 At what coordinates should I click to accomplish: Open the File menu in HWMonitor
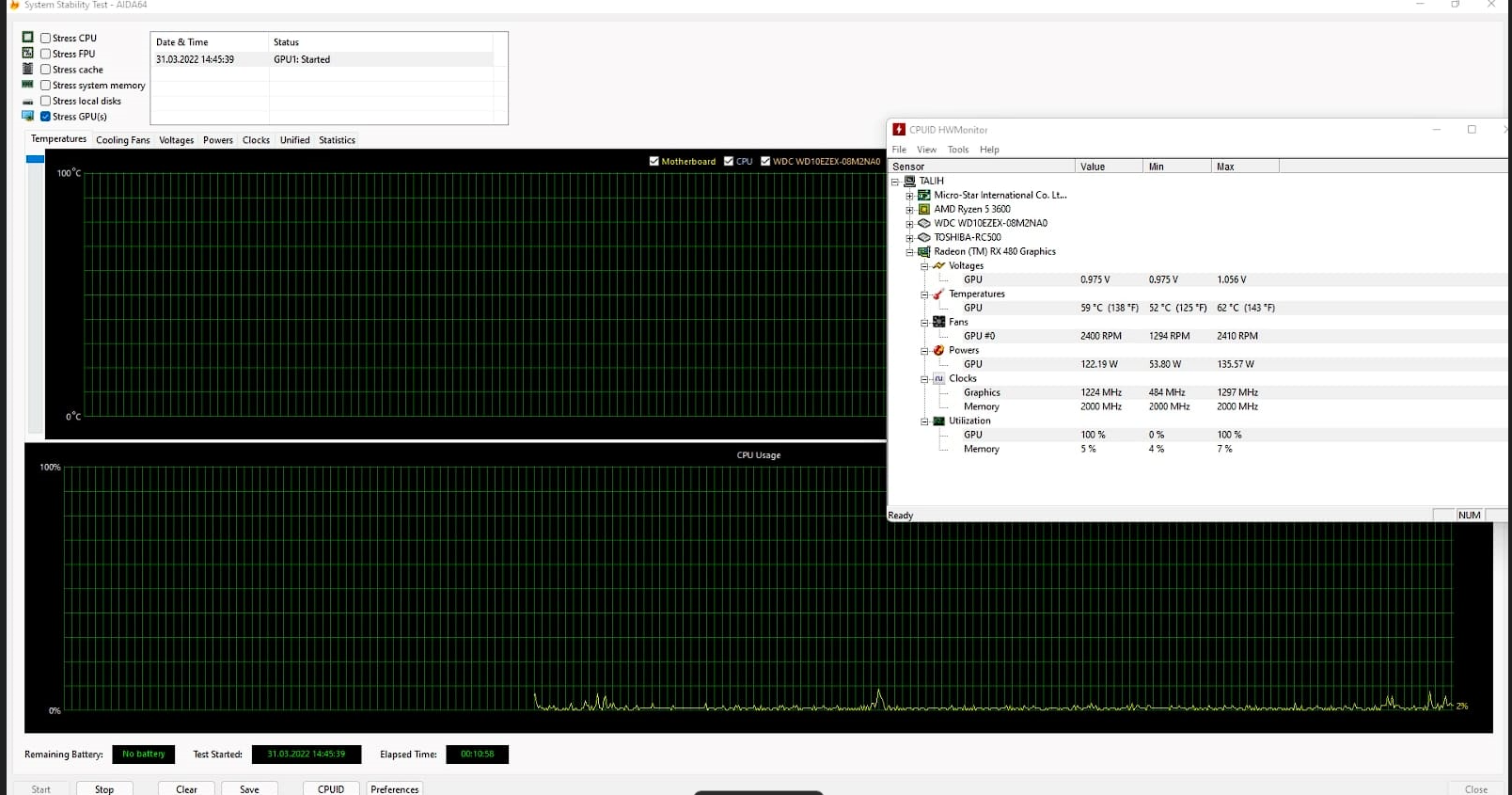coord(899,150)
